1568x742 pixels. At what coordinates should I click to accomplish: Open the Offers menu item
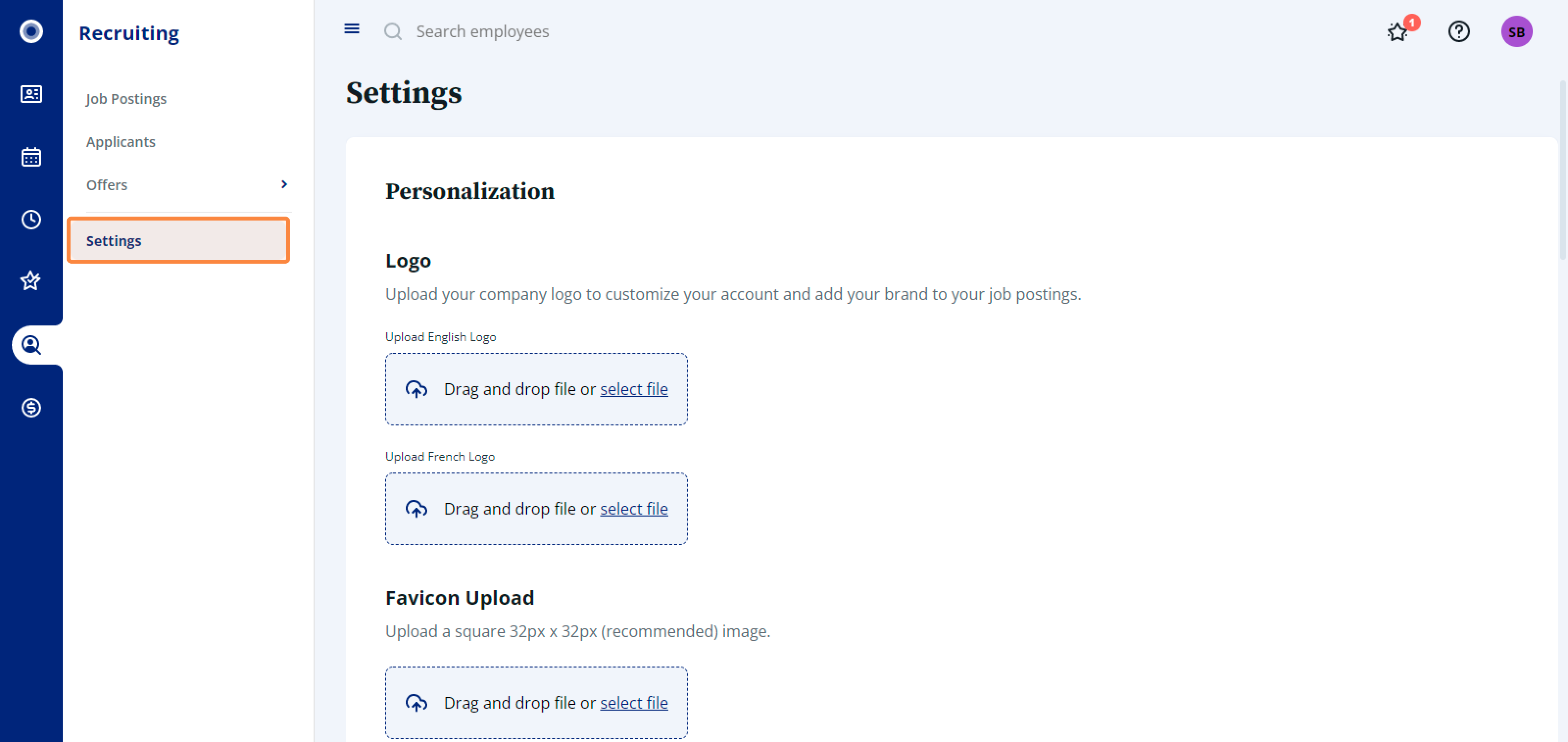pos(189,184)
